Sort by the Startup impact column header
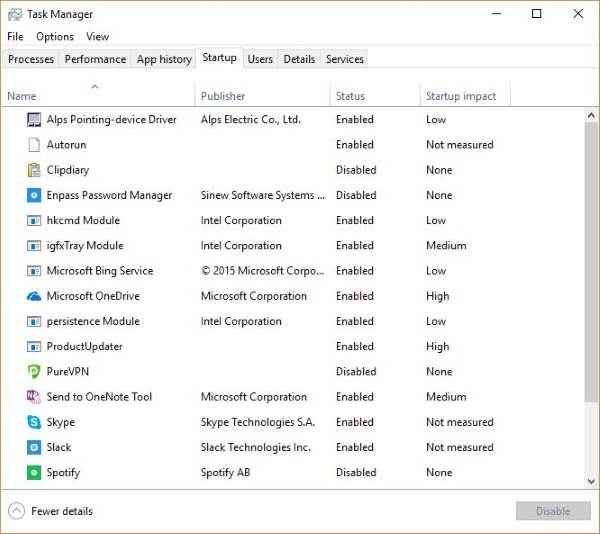The height and width of the screenshot is (534, 600). point(461,96)
